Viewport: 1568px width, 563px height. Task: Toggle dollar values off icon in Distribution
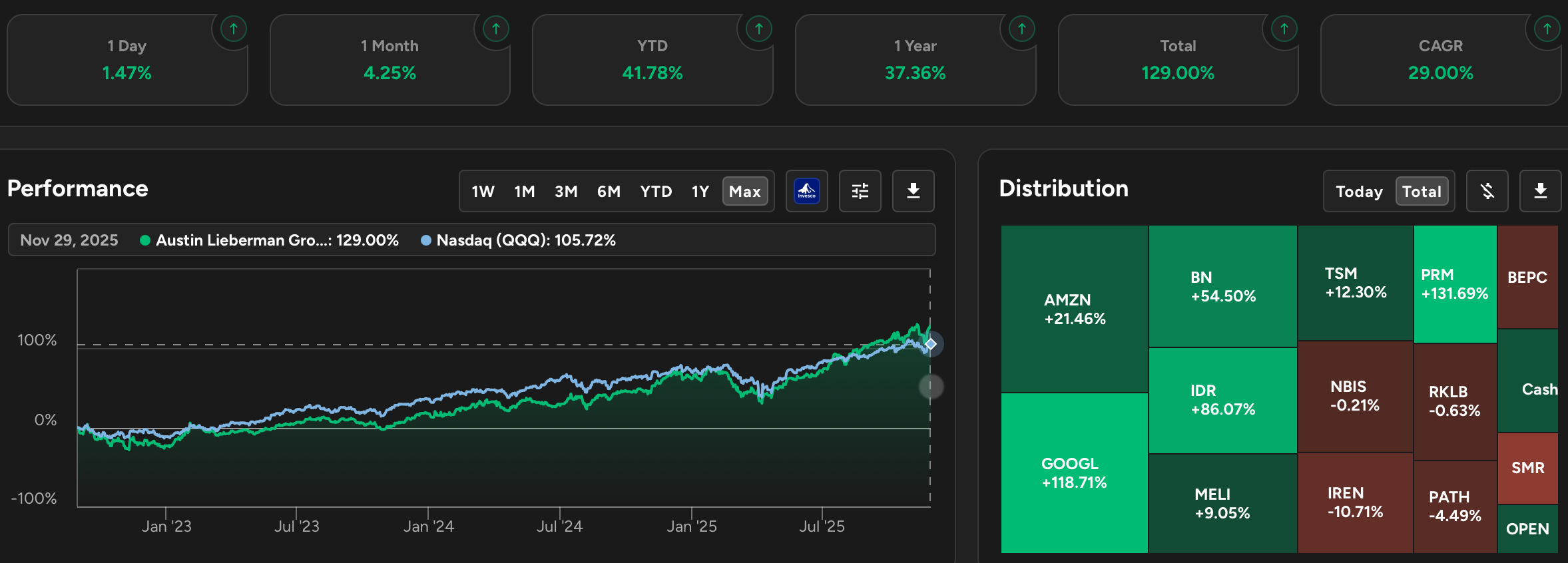[1487, 191]
